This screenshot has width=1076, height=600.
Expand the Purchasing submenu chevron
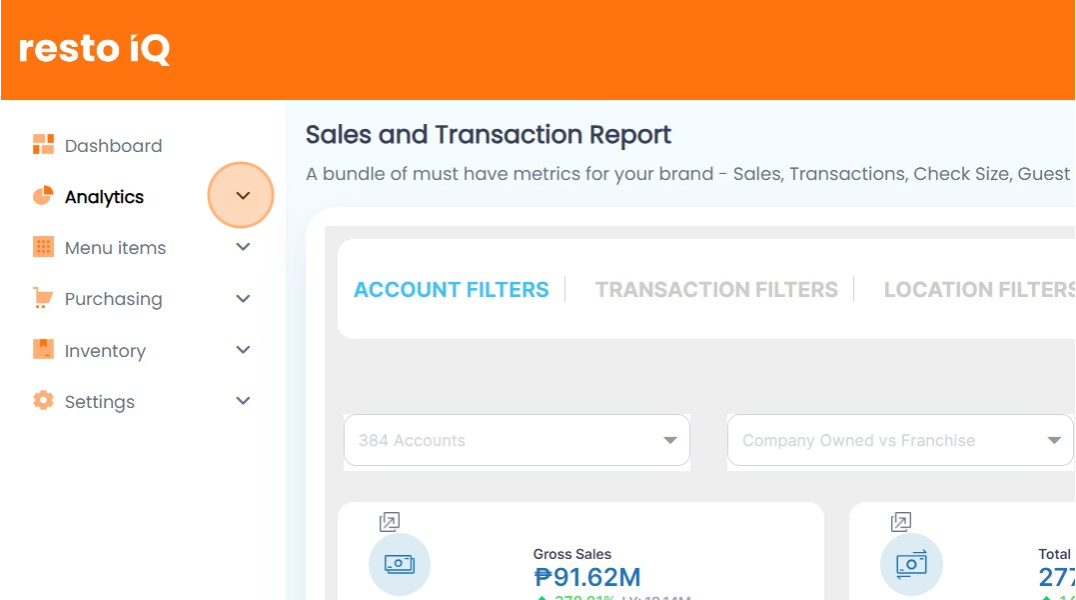click(242, 298)
